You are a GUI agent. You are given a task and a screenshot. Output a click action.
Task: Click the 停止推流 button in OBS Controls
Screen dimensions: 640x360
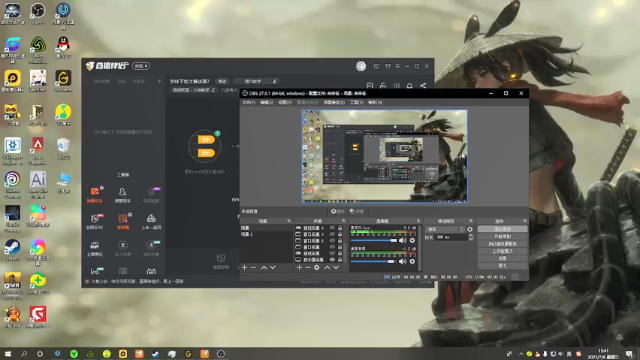(x=502, y=229)
